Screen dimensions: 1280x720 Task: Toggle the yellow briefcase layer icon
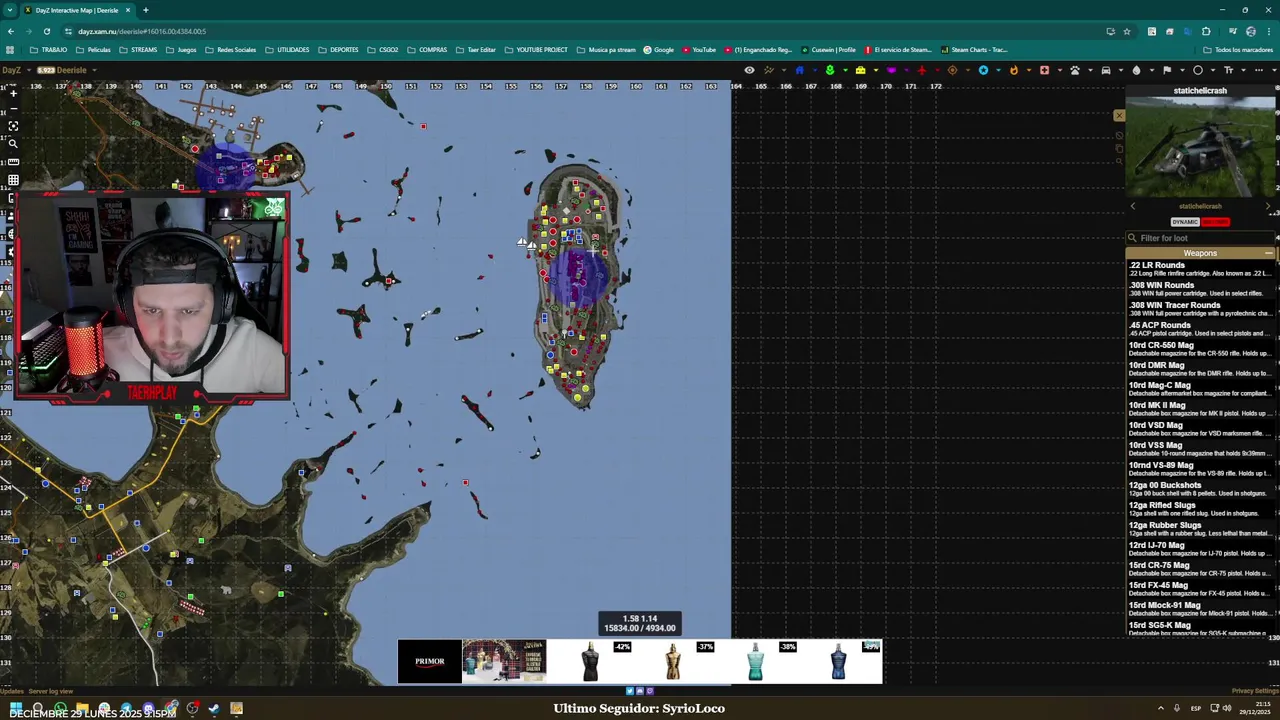pos(860,70)
